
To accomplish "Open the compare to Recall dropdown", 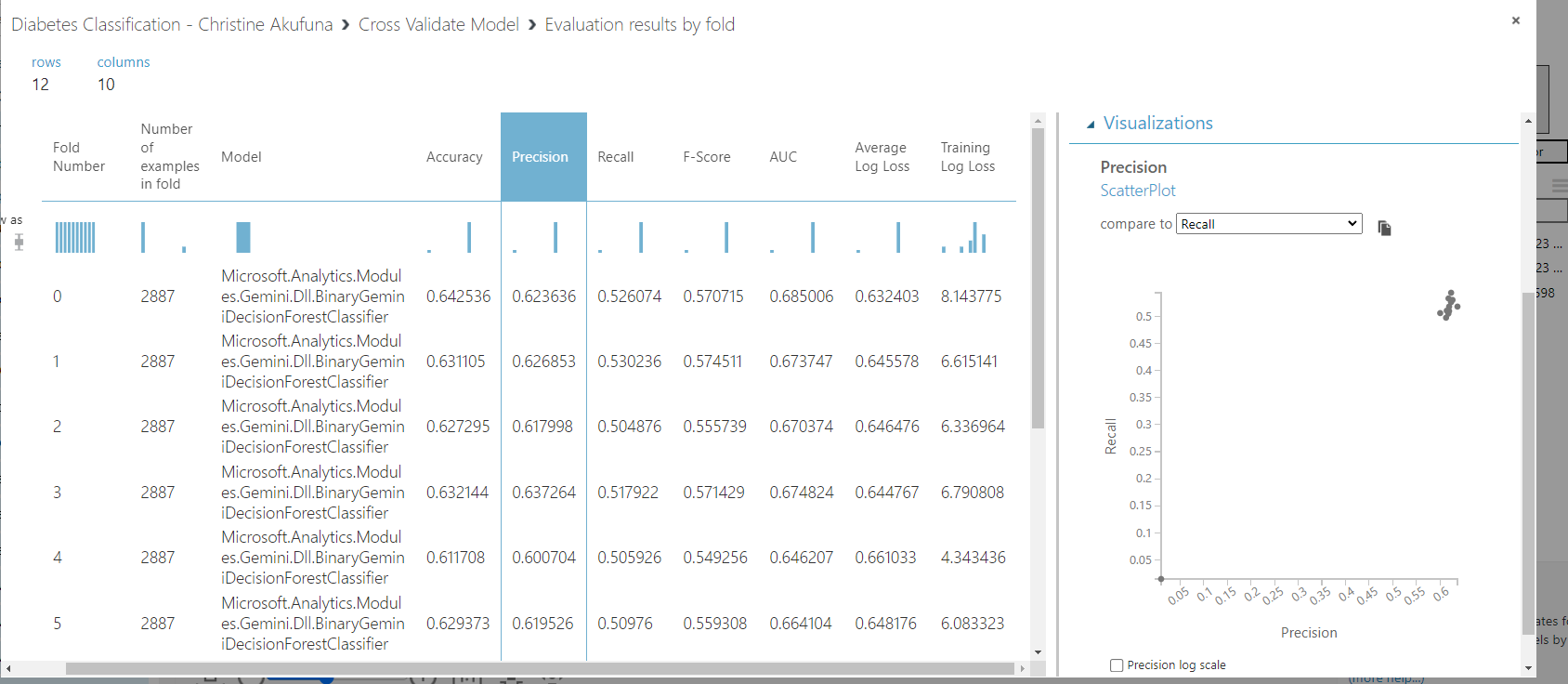I will 1269,224.
